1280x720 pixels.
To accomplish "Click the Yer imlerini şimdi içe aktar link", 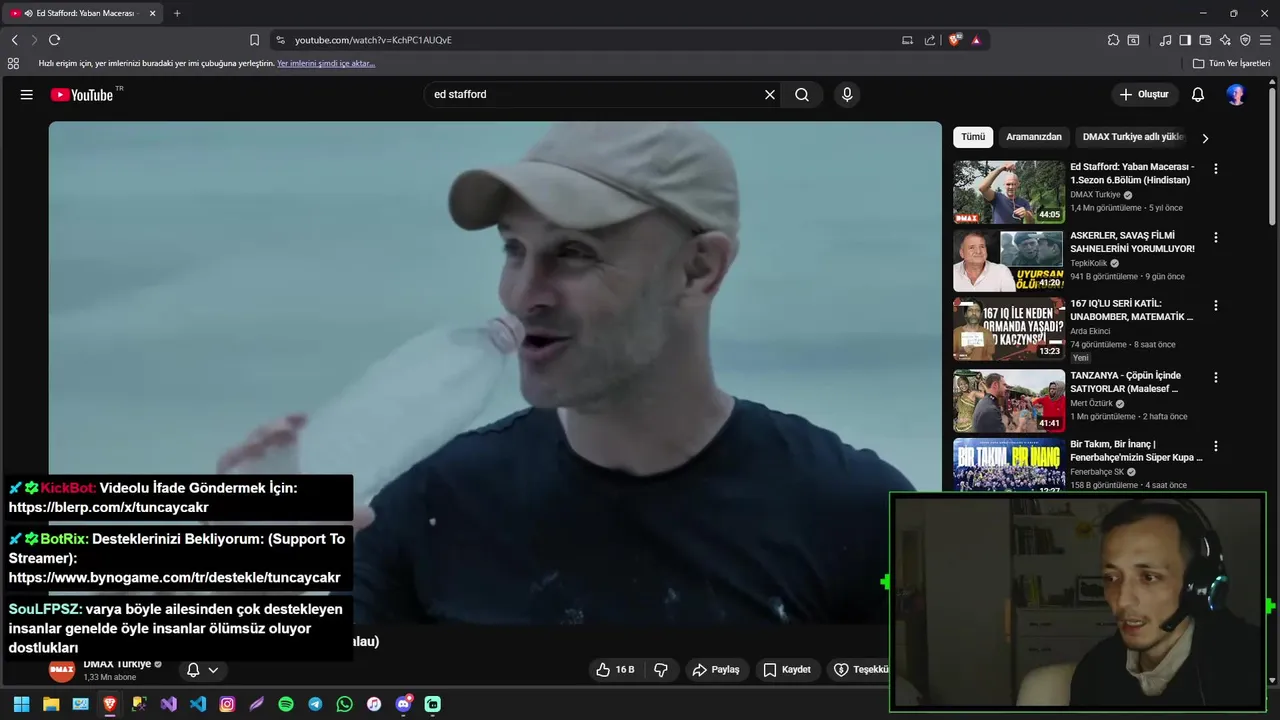I will (x=326, y=63).
